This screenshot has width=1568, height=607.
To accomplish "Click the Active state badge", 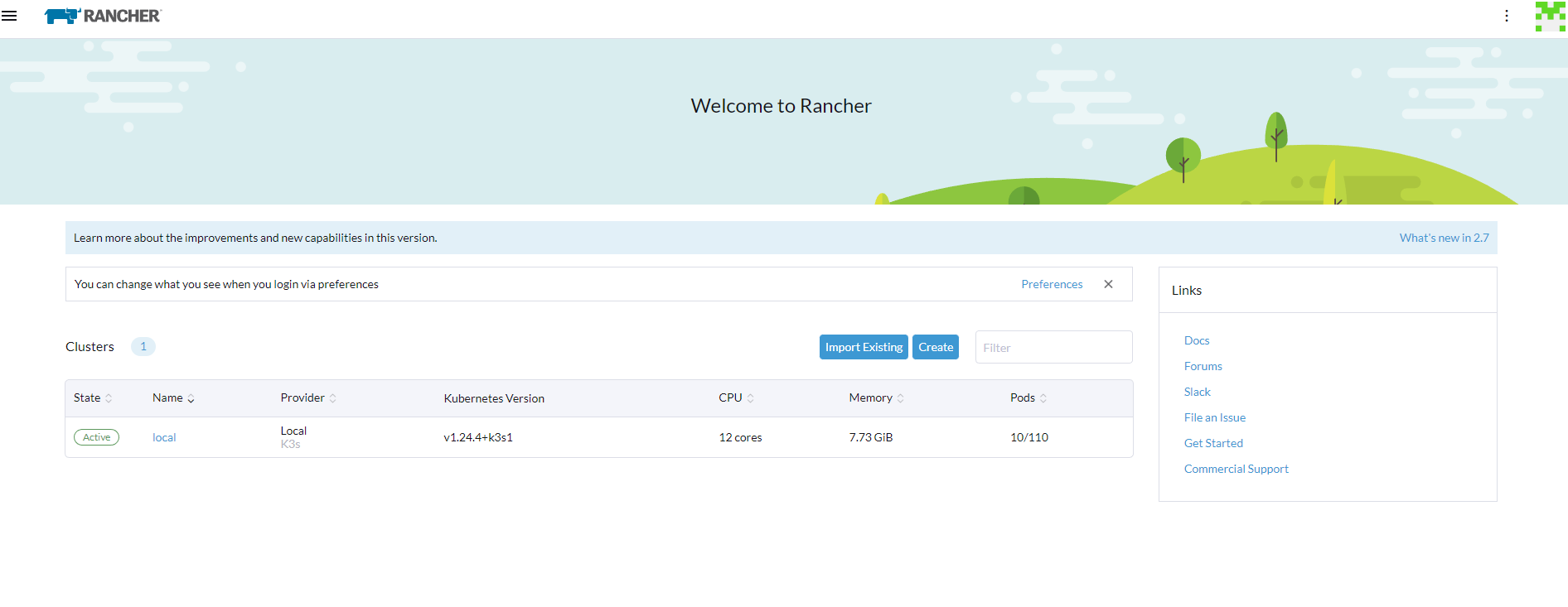I will [96, 437].
